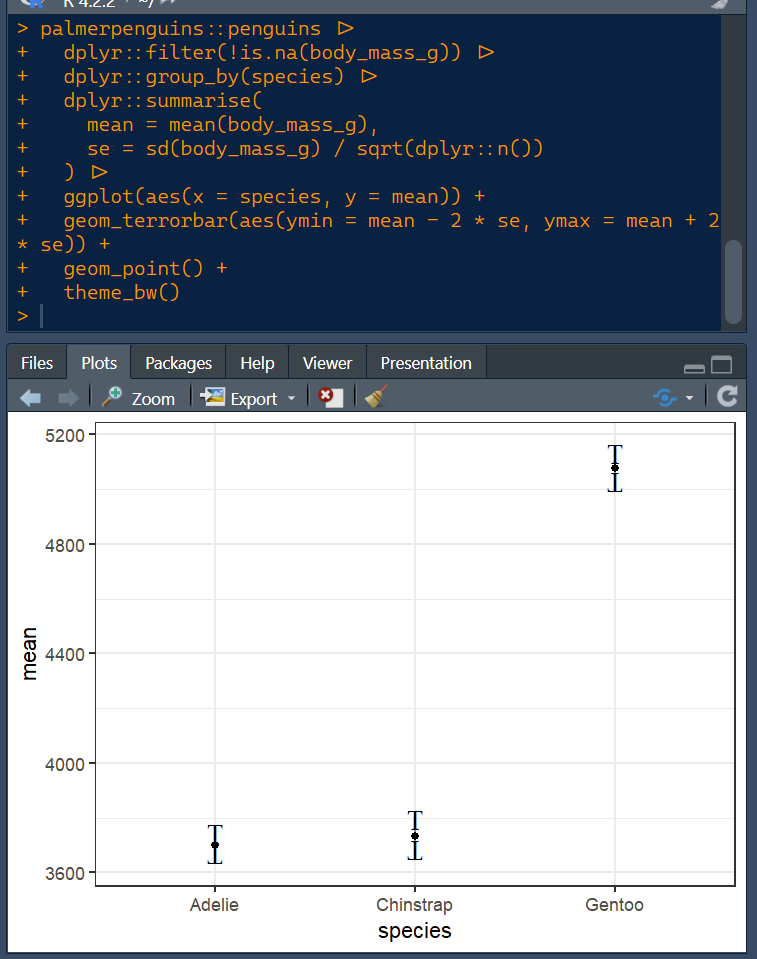Click the console vertical scrollbar thumb

734,280
